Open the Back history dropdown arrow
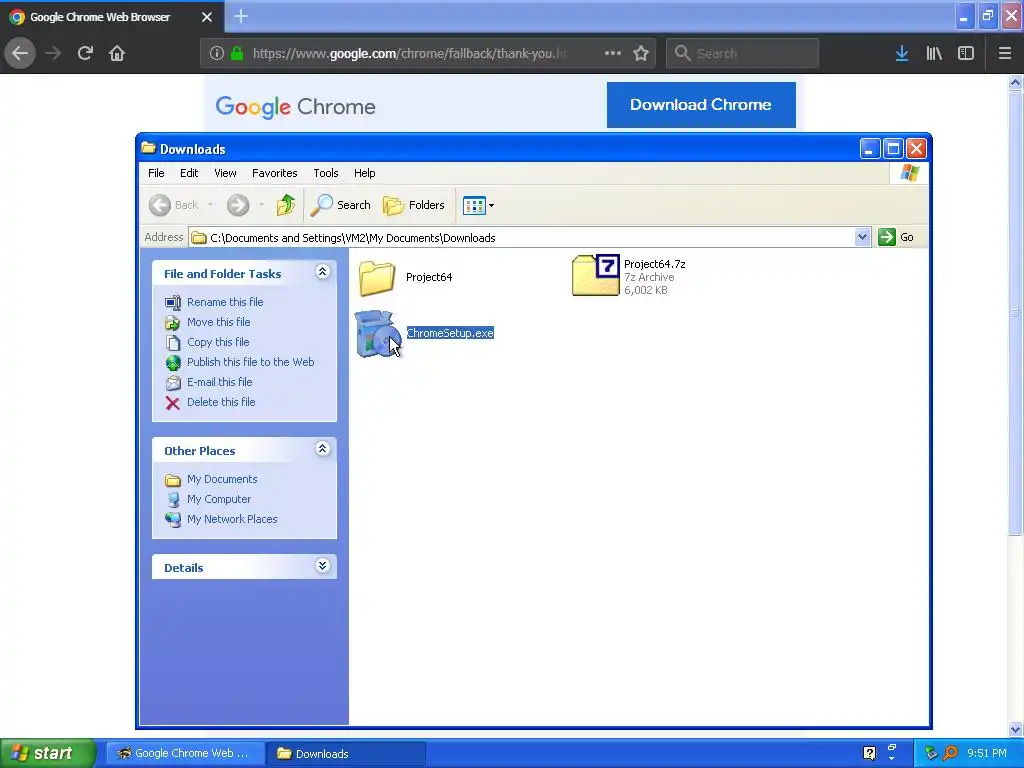This screenshot has height=768, width=1024. (x=210, y=205)
